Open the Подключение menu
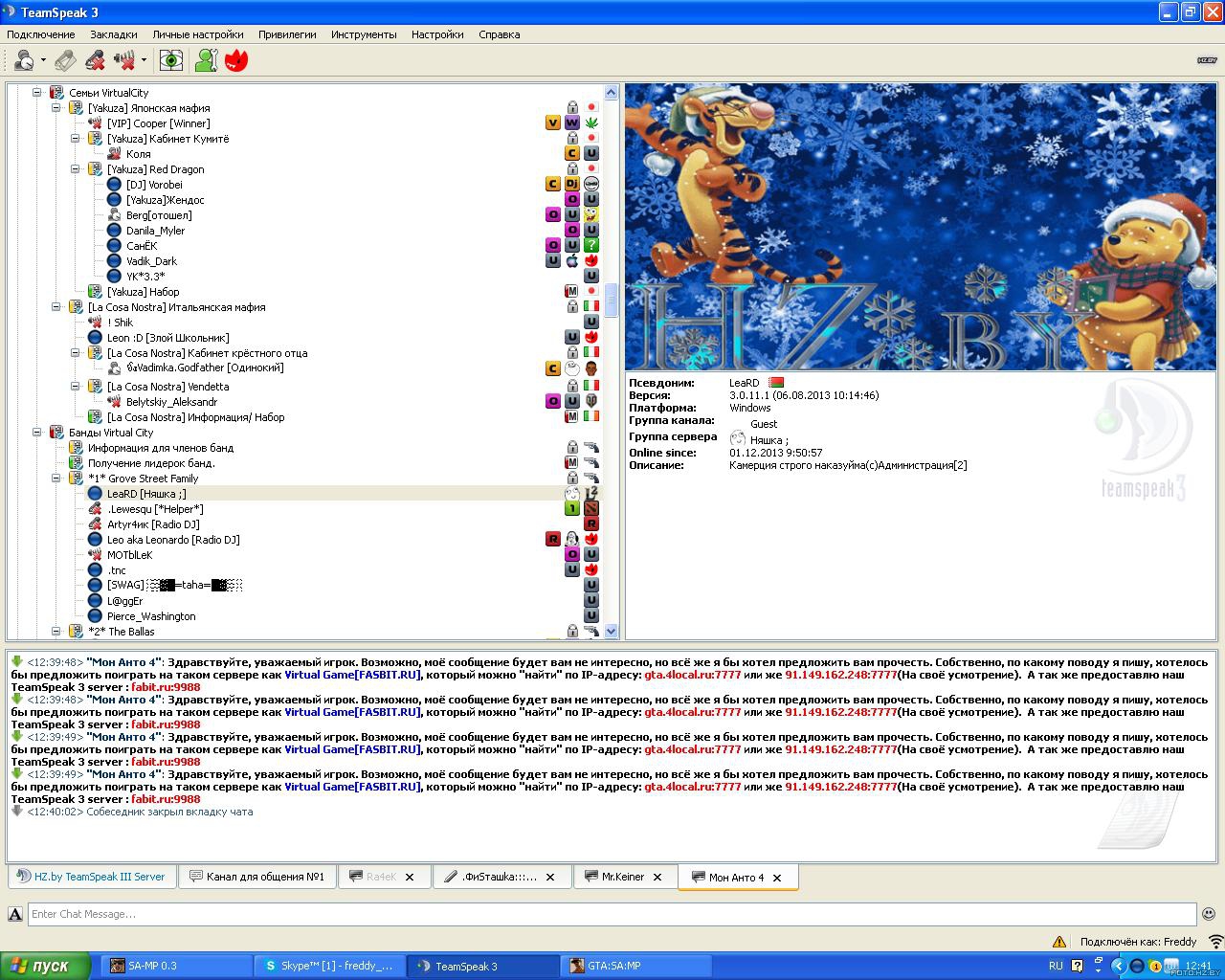The height and width of the screenshot is (980, 1225). pos(40,34)
